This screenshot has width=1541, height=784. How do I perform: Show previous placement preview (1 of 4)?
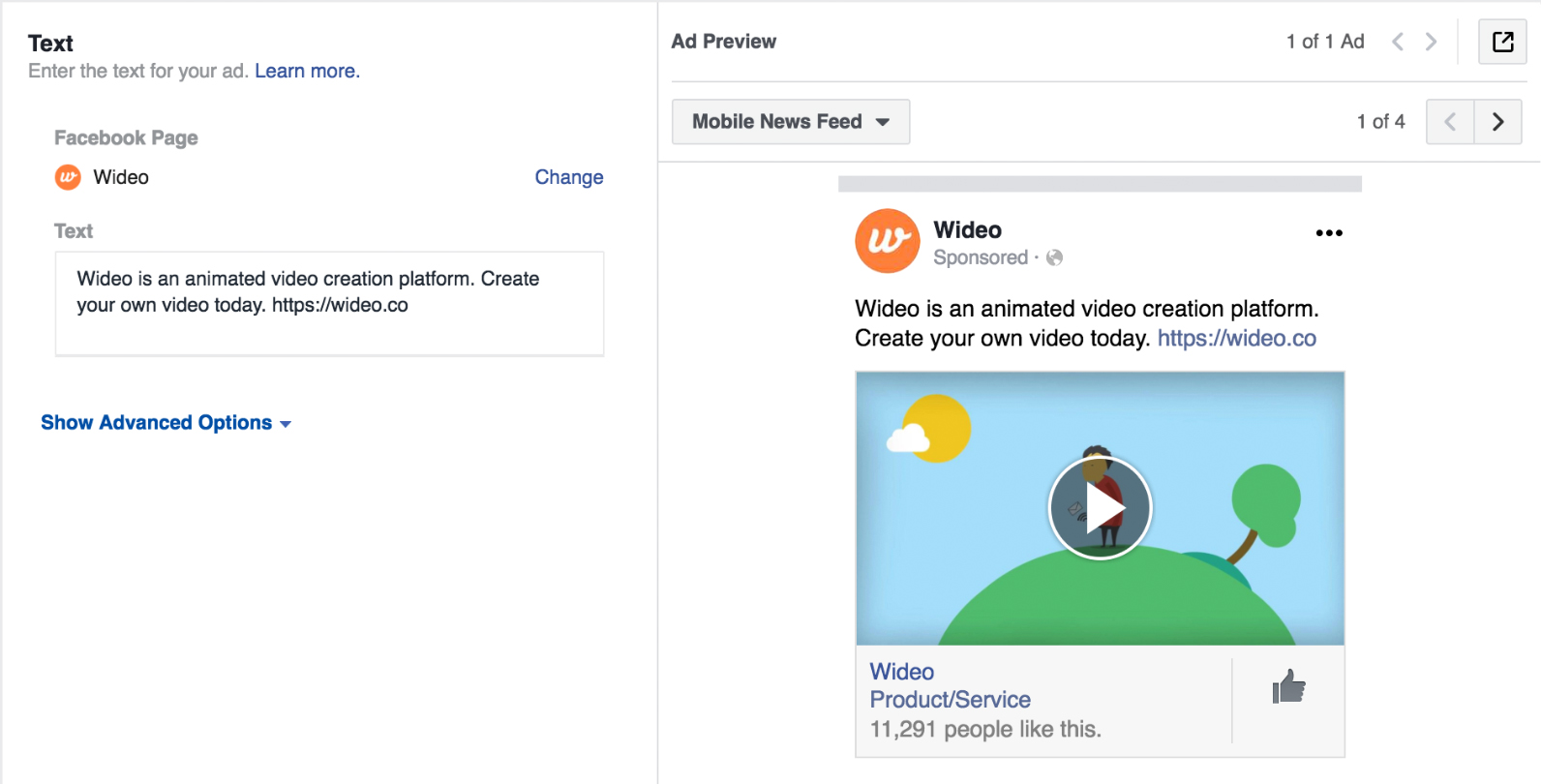[x=1450, y=122]
